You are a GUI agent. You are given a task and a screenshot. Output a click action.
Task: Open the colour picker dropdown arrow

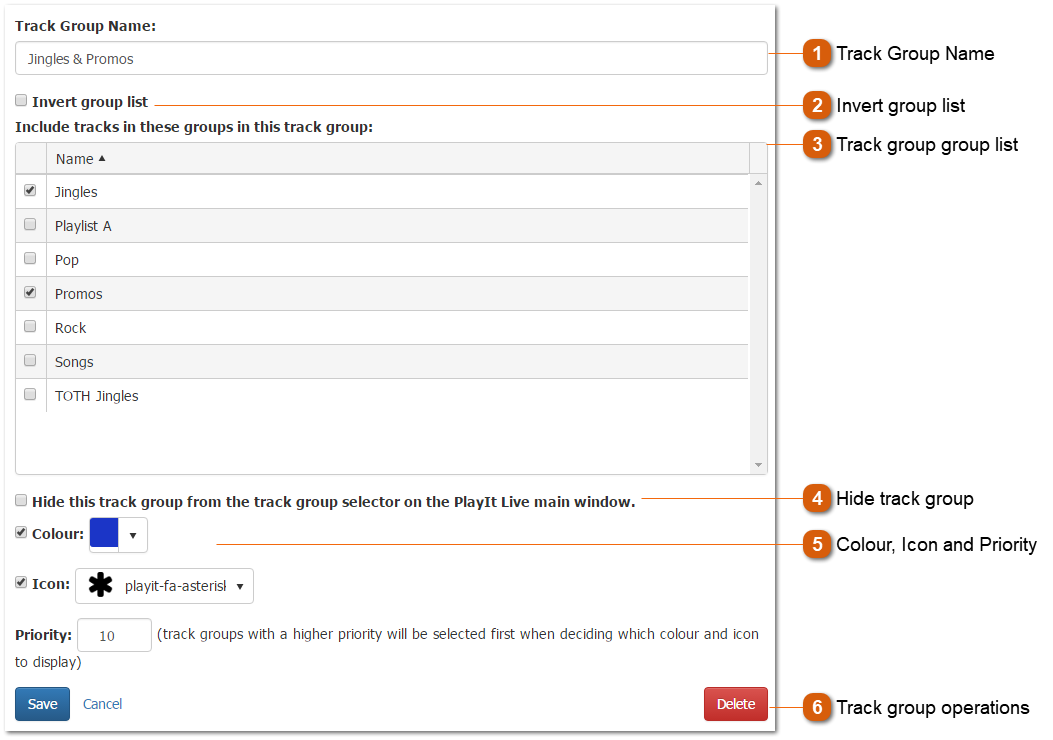134,534
